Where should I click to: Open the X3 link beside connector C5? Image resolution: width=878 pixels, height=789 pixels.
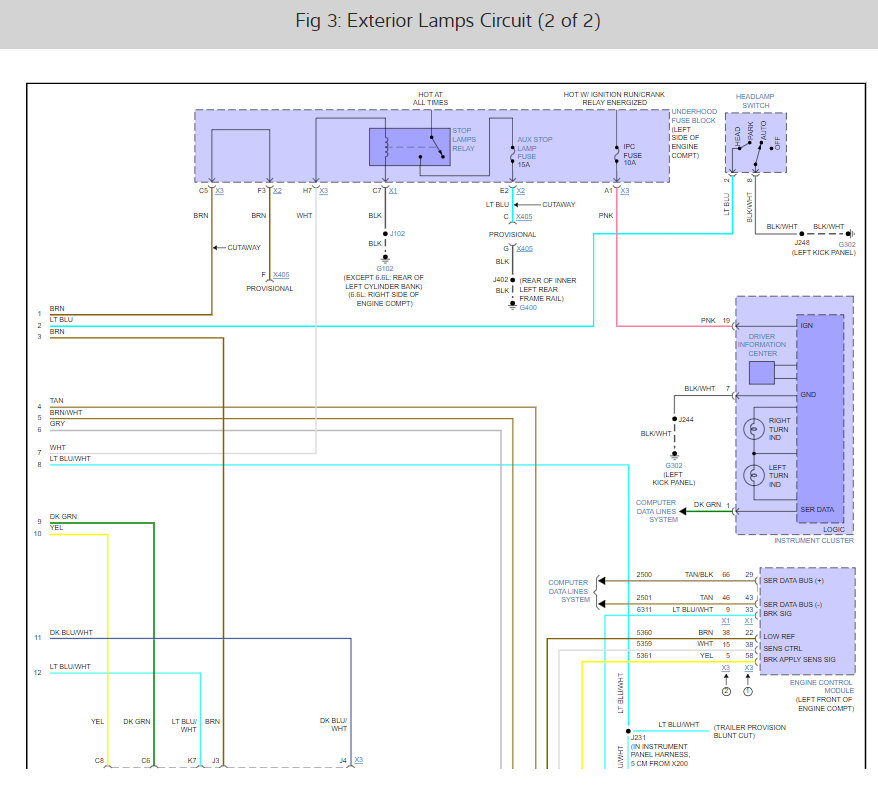point(220,191)
